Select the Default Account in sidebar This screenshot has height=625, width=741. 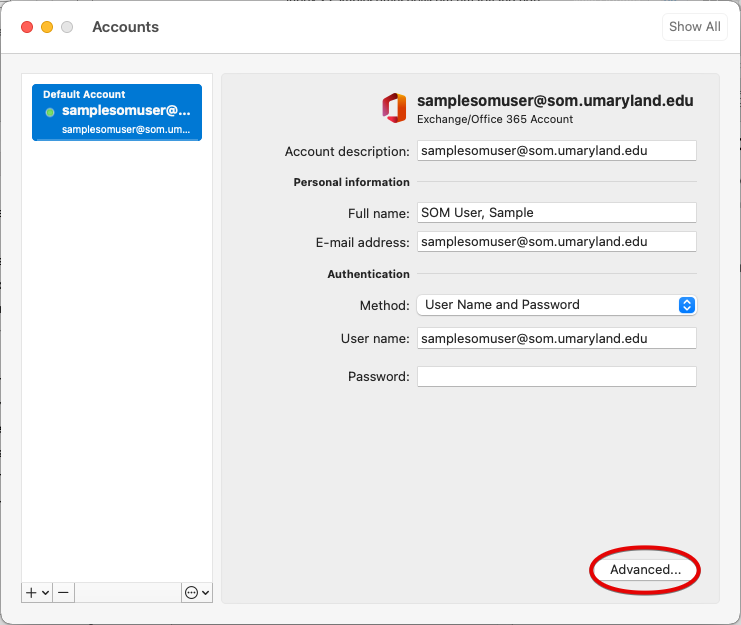pos(117,112)
